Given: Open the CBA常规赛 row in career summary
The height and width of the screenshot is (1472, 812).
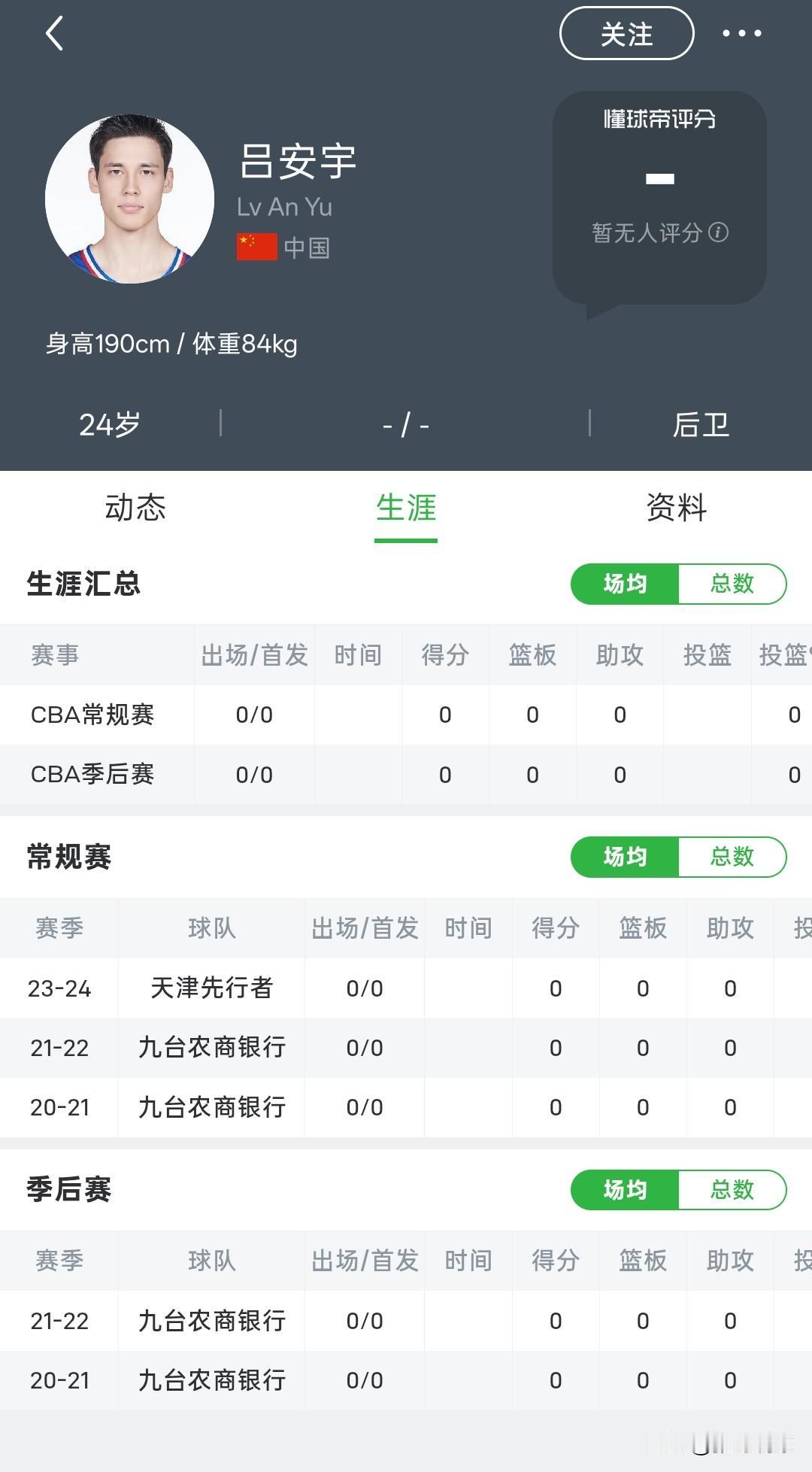Looking at the screenshot, I should [x=406, y=715].
